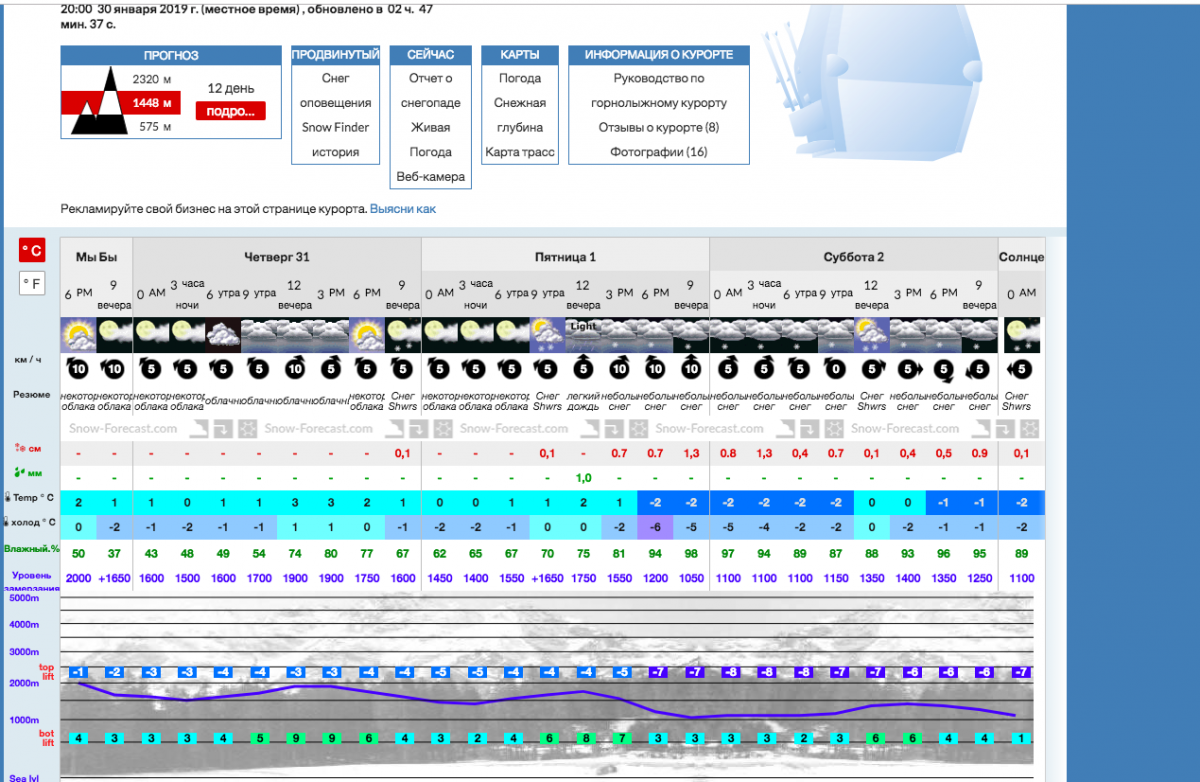Click Thursday 12 вечера overcast weather icon
The image size is (1200, 782).
[x=295, y=334]
